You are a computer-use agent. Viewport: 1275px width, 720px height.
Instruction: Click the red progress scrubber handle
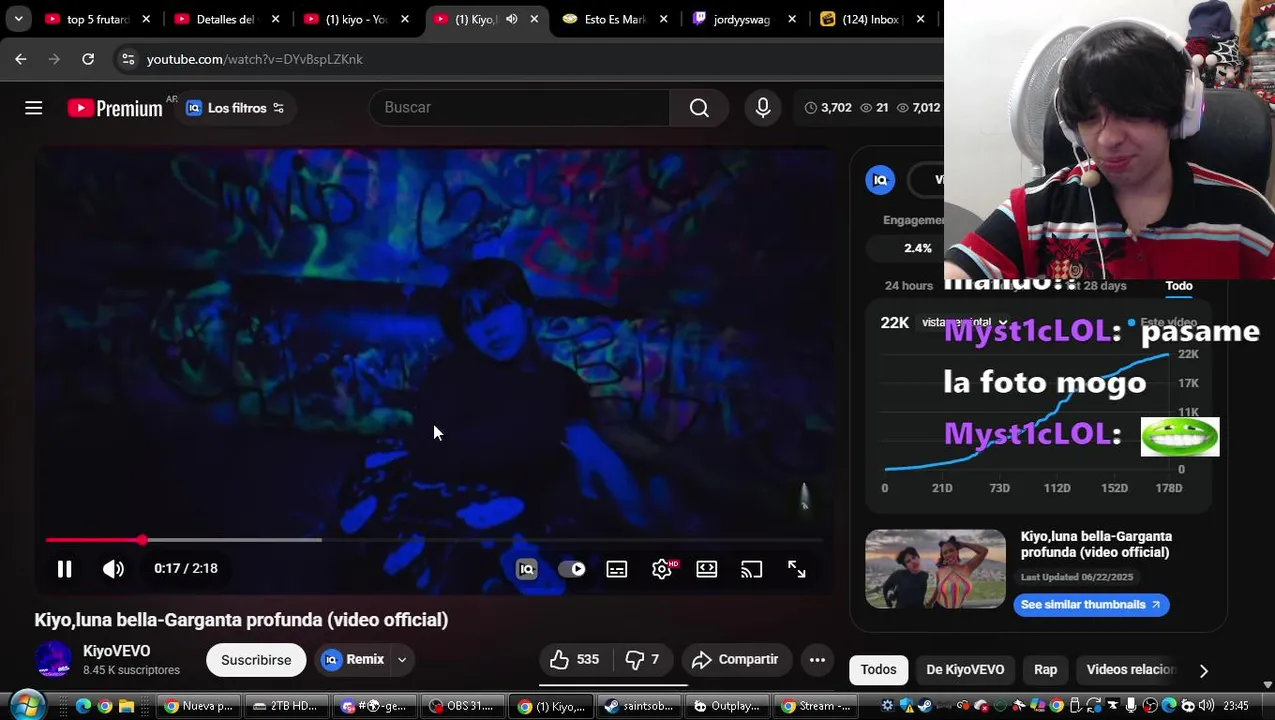(143, 540)
